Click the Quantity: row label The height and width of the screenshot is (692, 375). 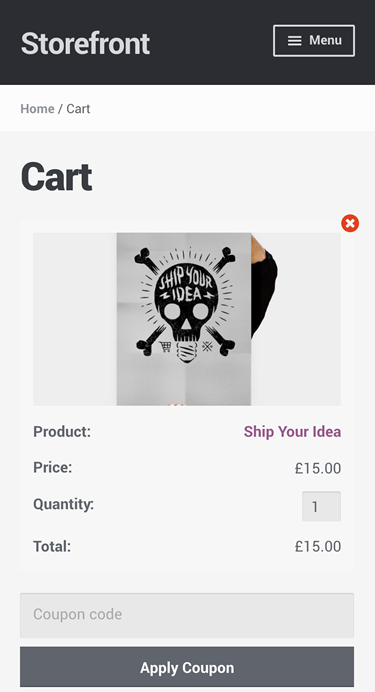click(x=64, y=504)
